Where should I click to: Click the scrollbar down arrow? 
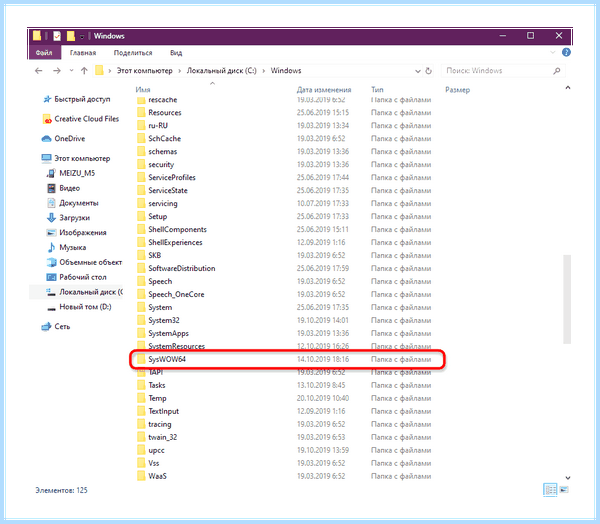coord(568,478)
